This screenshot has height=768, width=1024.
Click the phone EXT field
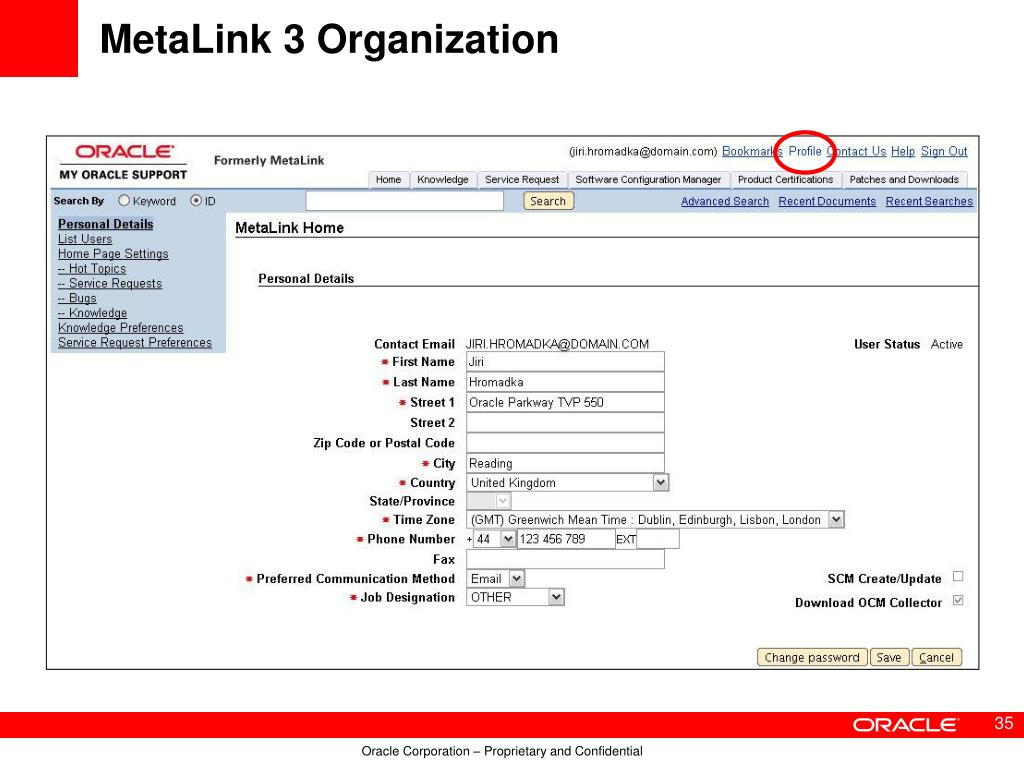658,539
